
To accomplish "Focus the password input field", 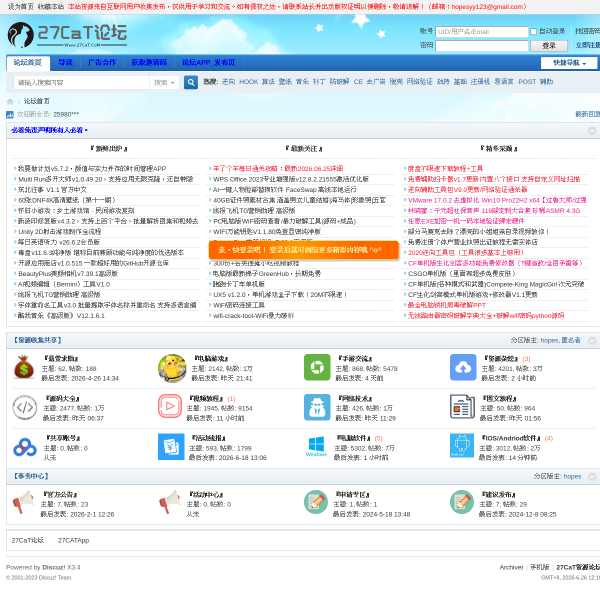I will pyautogui.click(x=482, y=46).
